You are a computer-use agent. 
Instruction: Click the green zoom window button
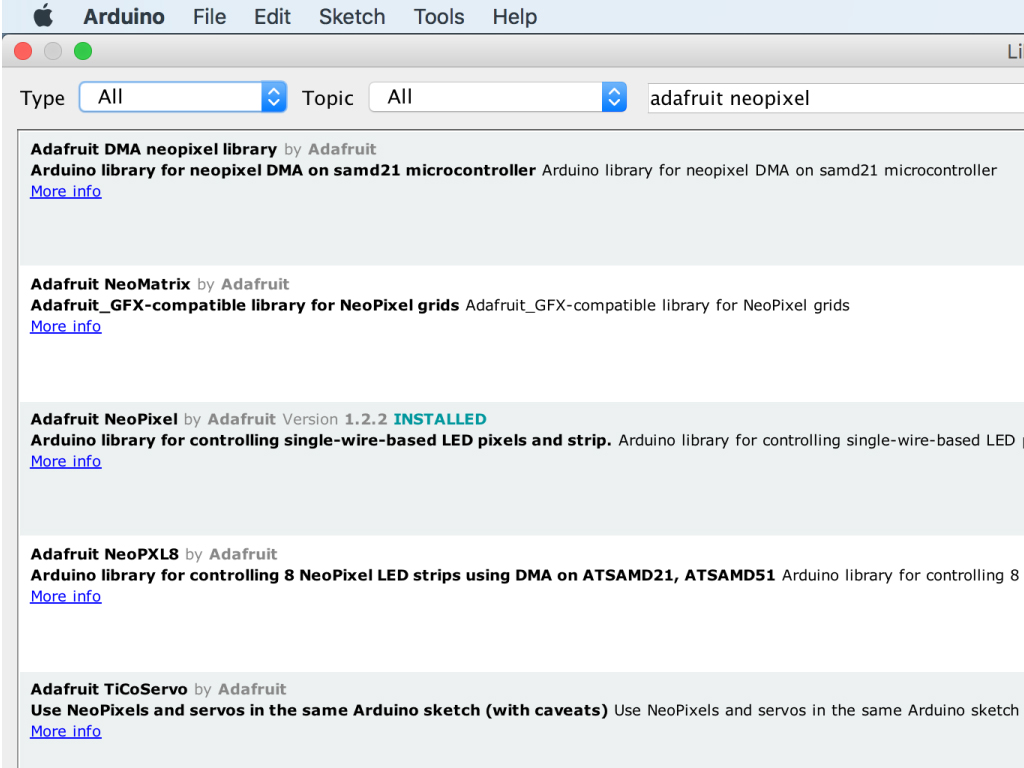[83, 51]
